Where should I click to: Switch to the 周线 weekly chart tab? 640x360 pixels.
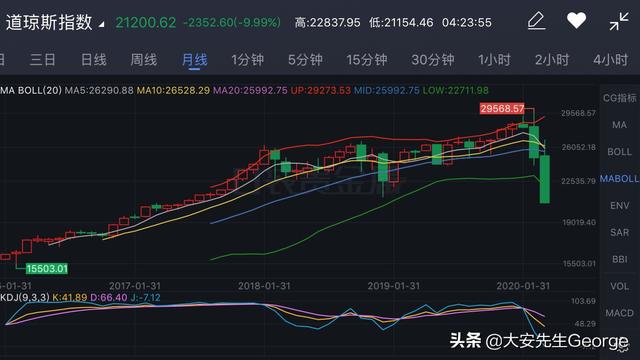(144, 60)
